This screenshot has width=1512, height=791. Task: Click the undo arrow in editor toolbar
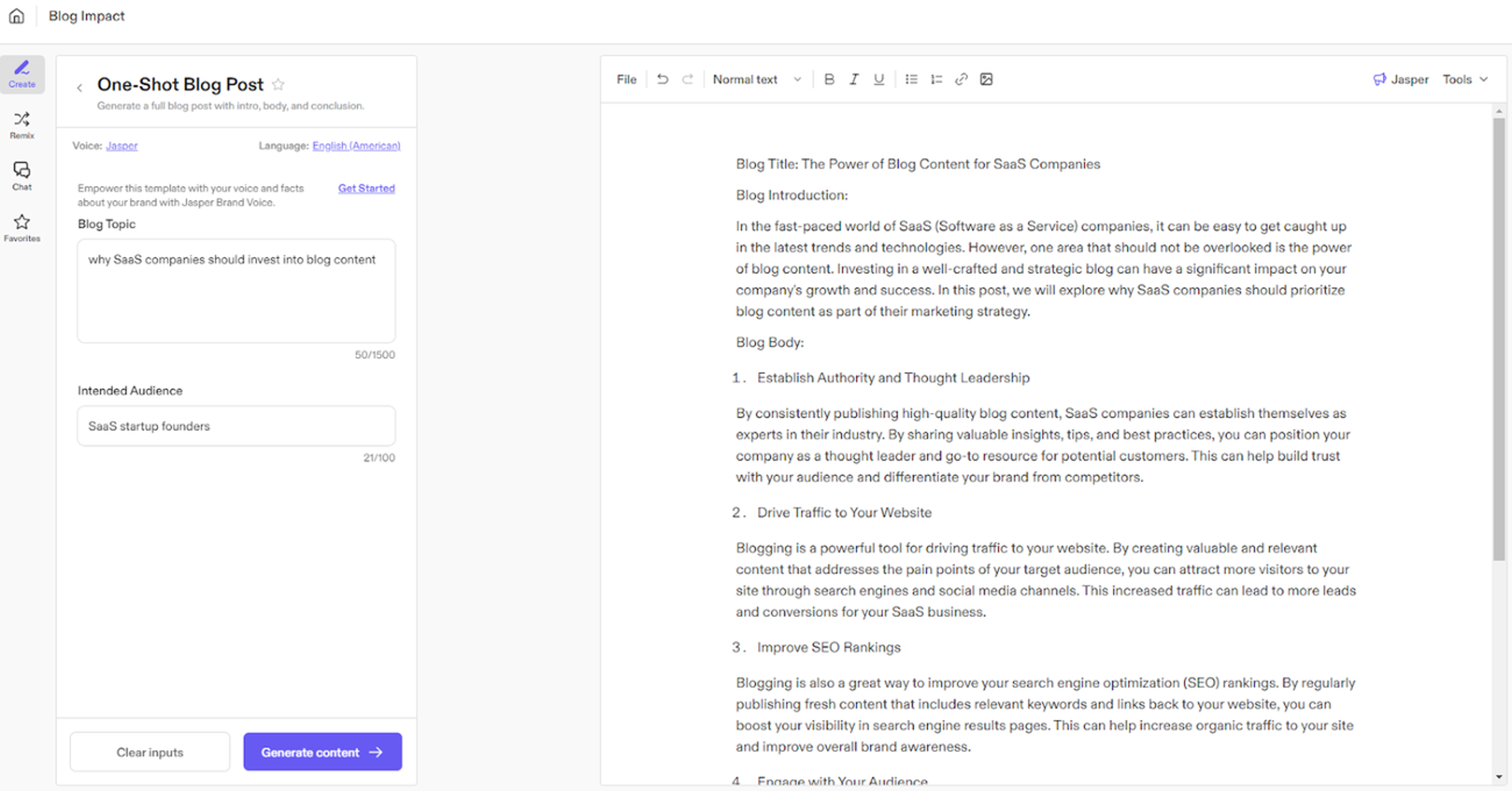coord(663,79)
